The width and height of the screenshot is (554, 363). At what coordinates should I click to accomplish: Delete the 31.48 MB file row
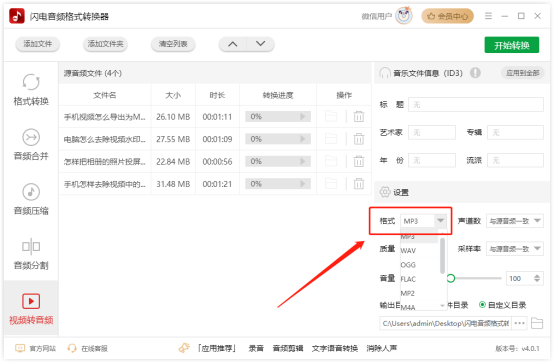359,184
